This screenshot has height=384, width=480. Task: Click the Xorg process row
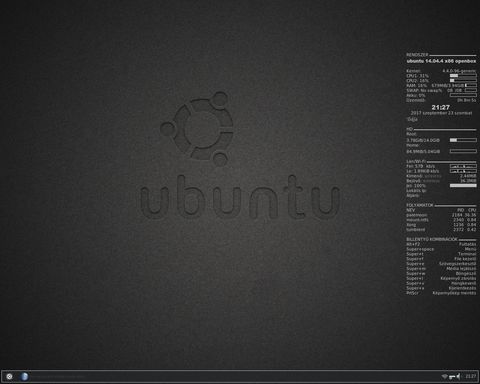tap(441, 225)
